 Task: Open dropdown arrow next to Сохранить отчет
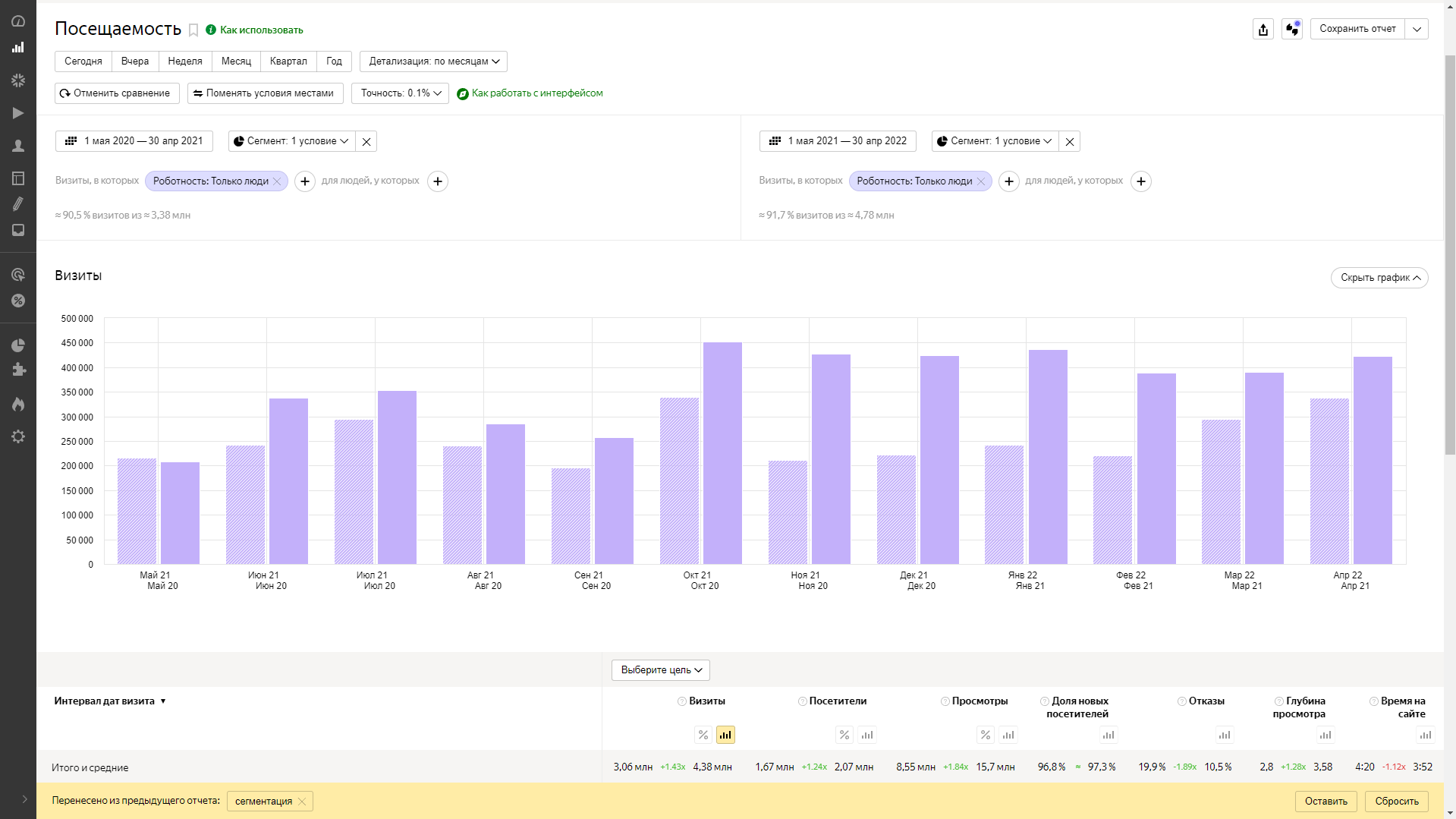point(1417,29)
